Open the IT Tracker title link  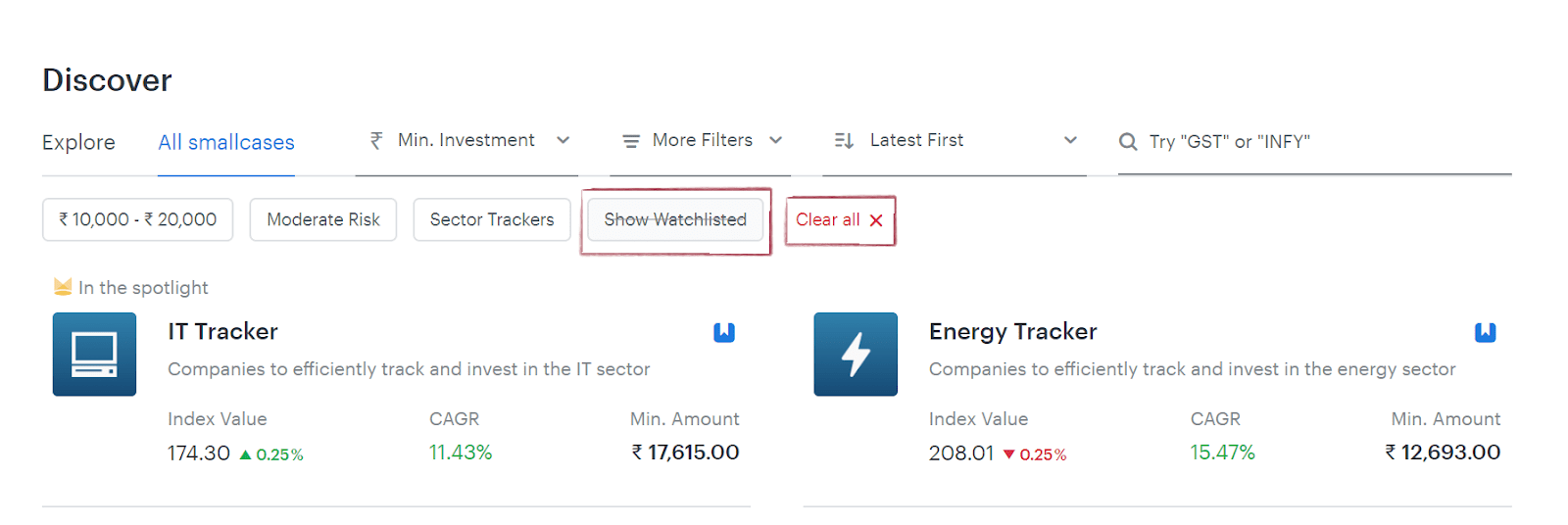[222, 331]
